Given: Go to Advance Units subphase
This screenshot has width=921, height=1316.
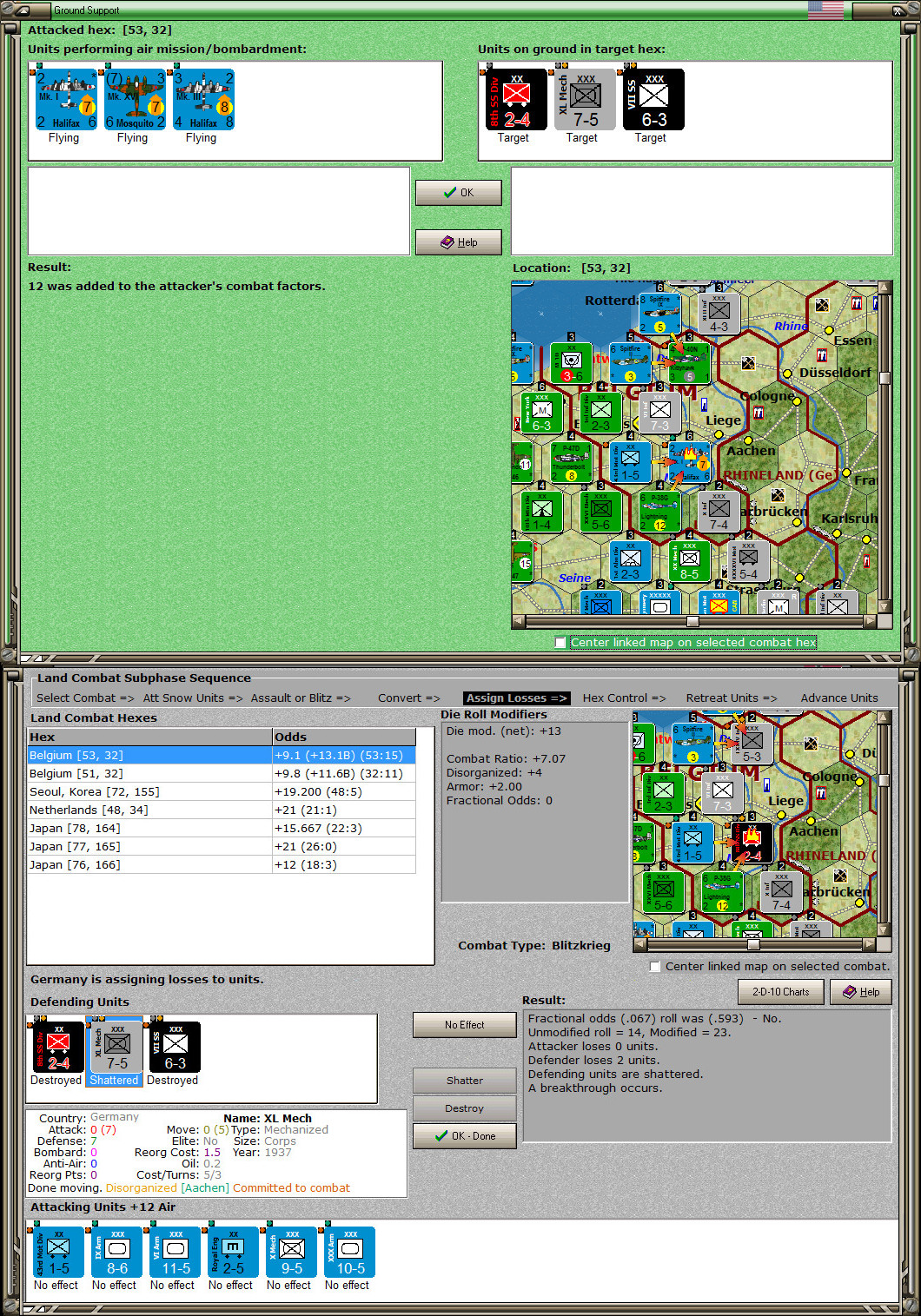Looking at the screenshot, I should point(839,698).
